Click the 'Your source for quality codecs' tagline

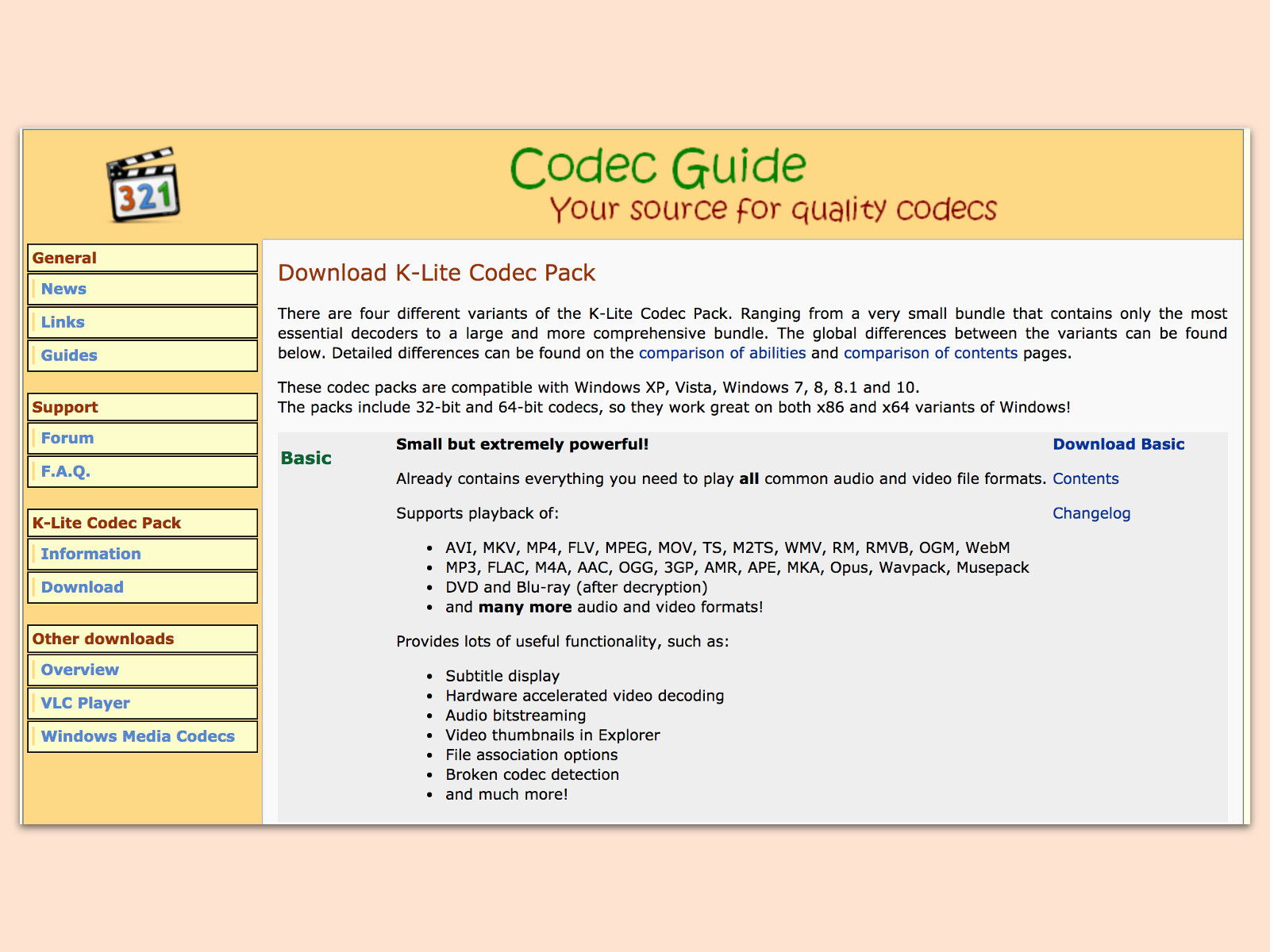click(x=773, y=209)
